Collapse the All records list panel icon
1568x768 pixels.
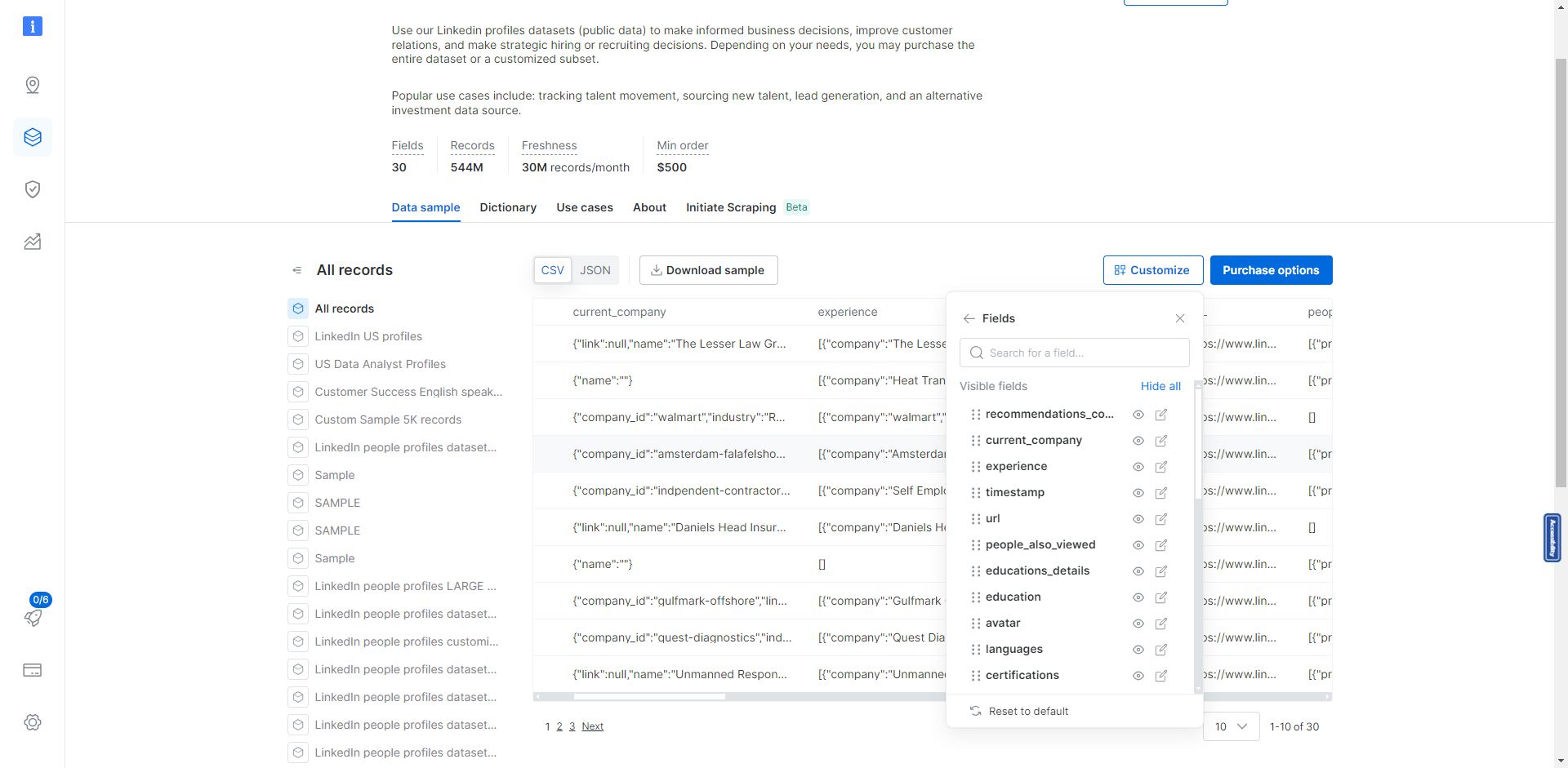point(297,270)
